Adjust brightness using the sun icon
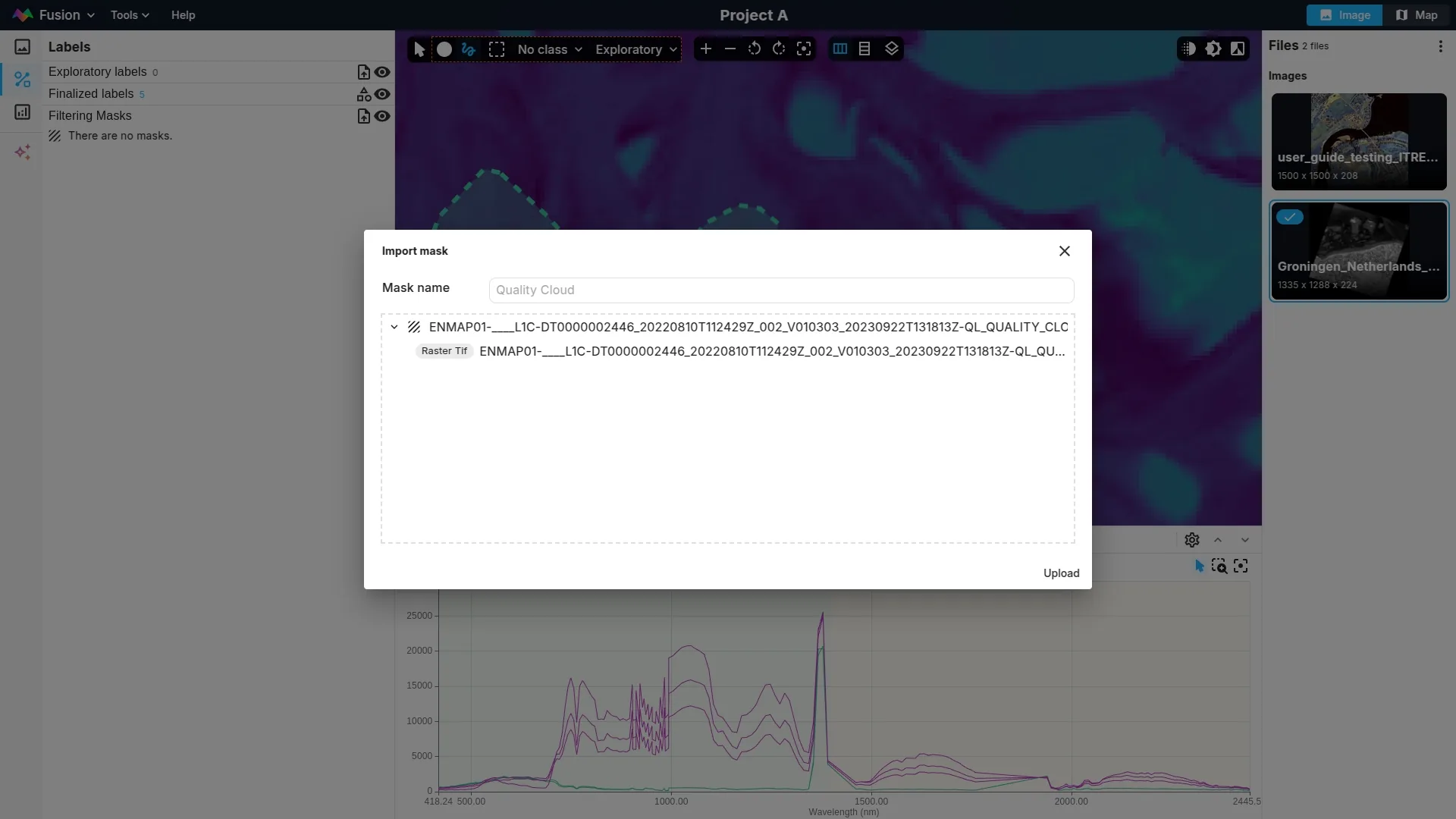The image size is (1456, 819). (1213, 49)
